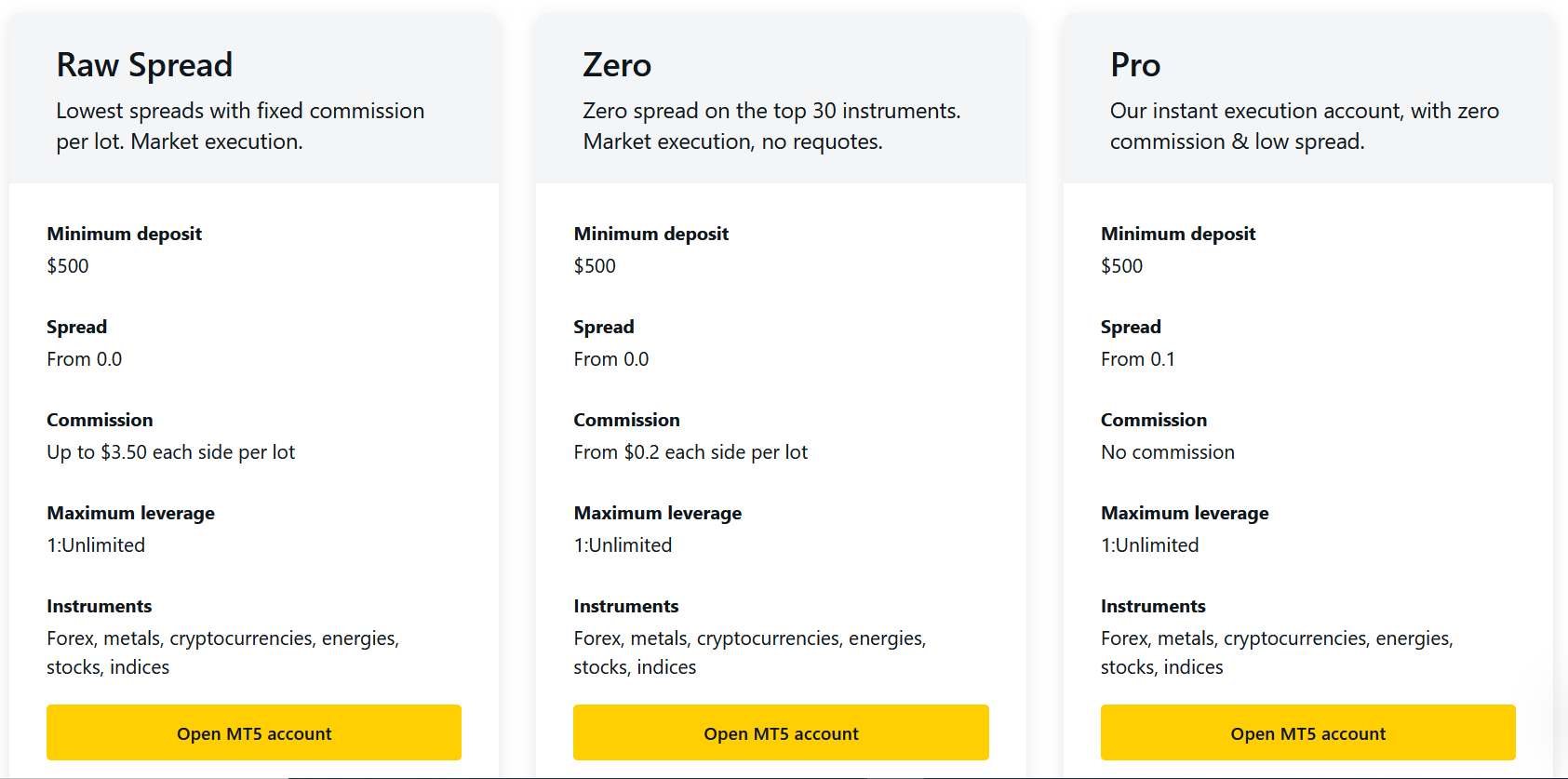Click the Pro instant execution account description
Viewport: 1568px width, 779px height.
(x=1304, y=126)
